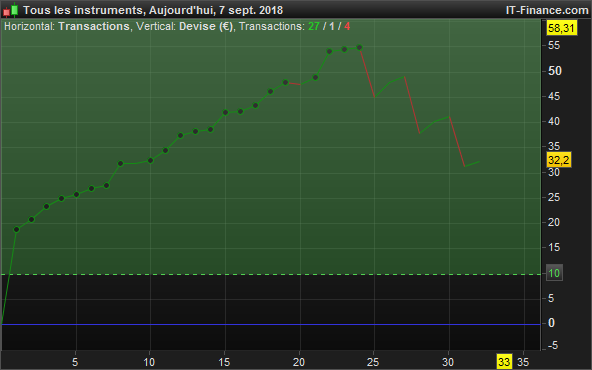
Task: Click the white neutral transactions count 1
Action: click(x=331, y=26)
